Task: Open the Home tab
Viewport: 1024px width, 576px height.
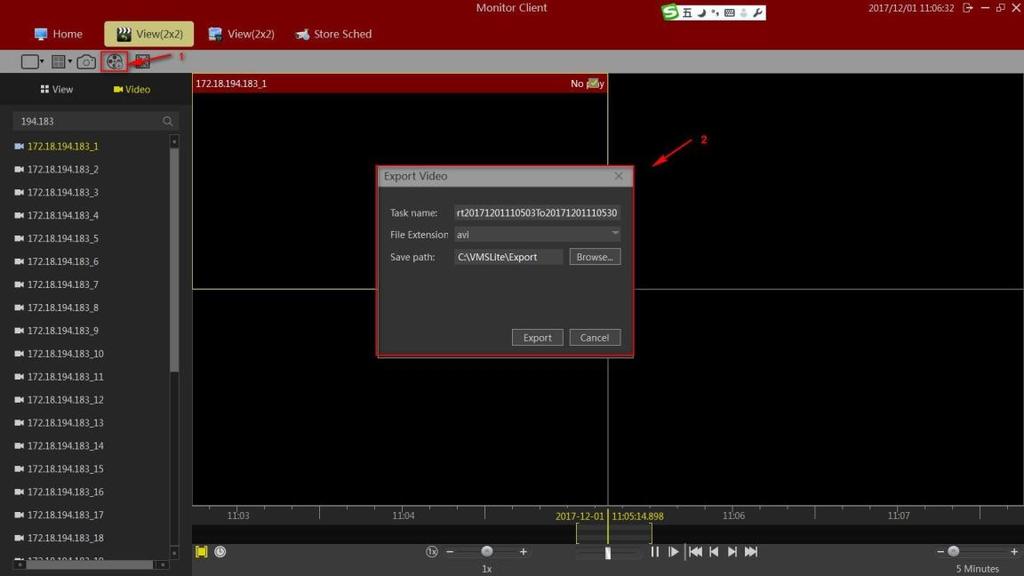Action: tap(58, 34)
